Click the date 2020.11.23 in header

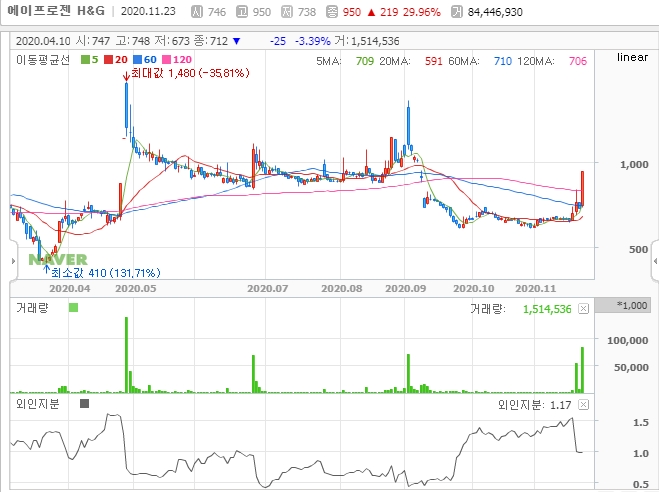pos(148,11)
